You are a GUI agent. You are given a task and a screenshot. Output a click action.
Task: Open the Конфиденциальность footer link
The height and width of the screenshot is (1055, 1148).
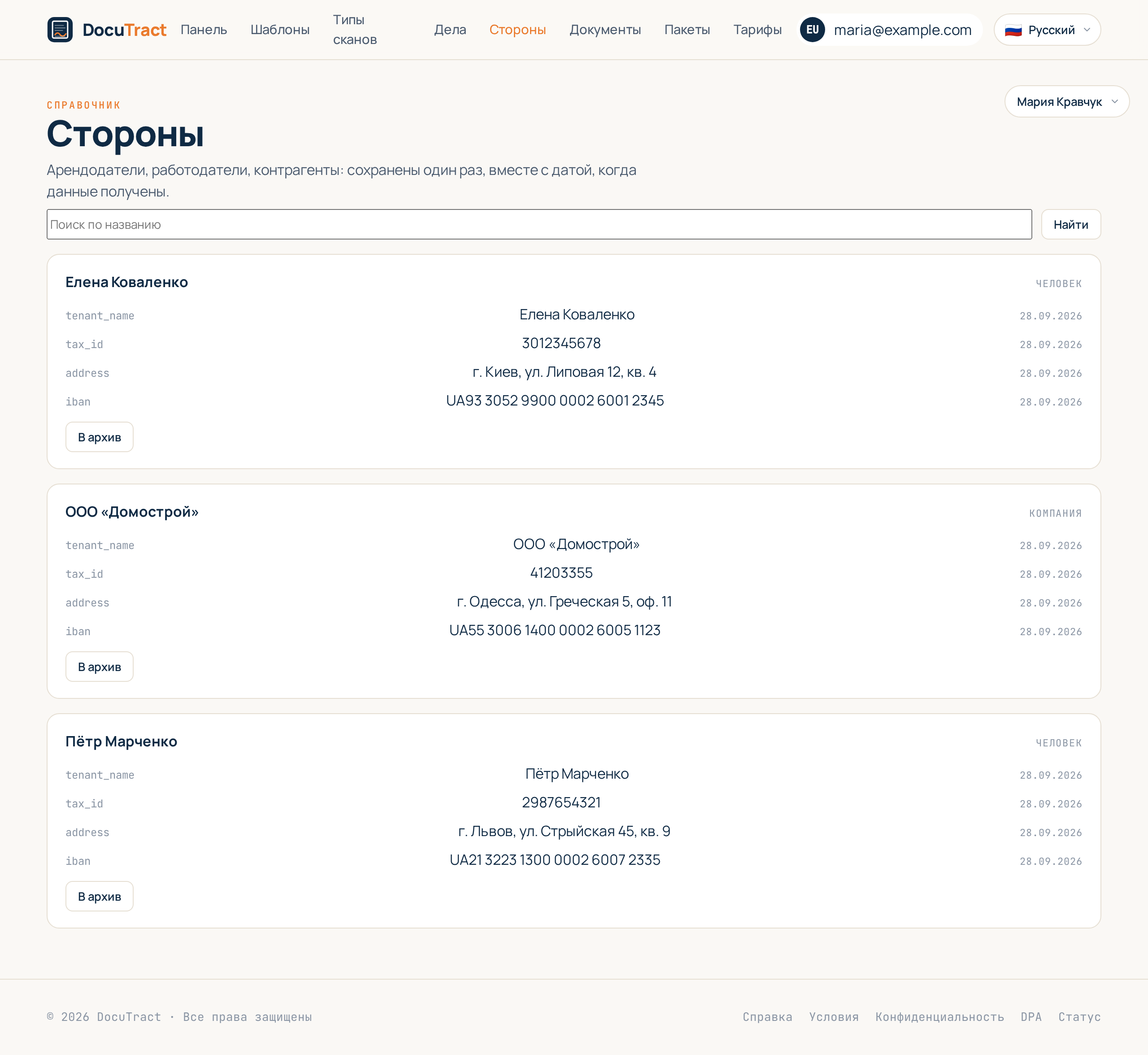tap(939, 1017)
